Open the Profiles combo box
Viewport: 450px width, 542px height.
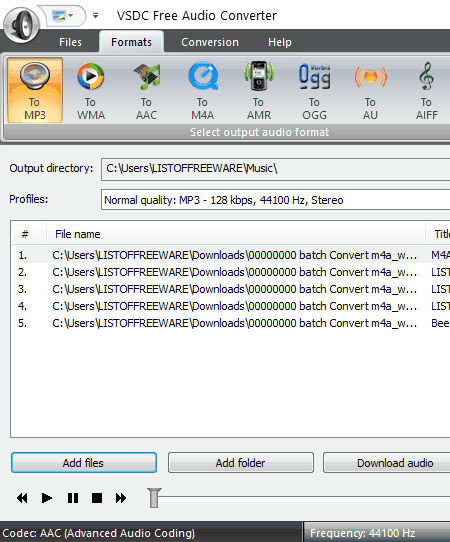click(275, 199)
